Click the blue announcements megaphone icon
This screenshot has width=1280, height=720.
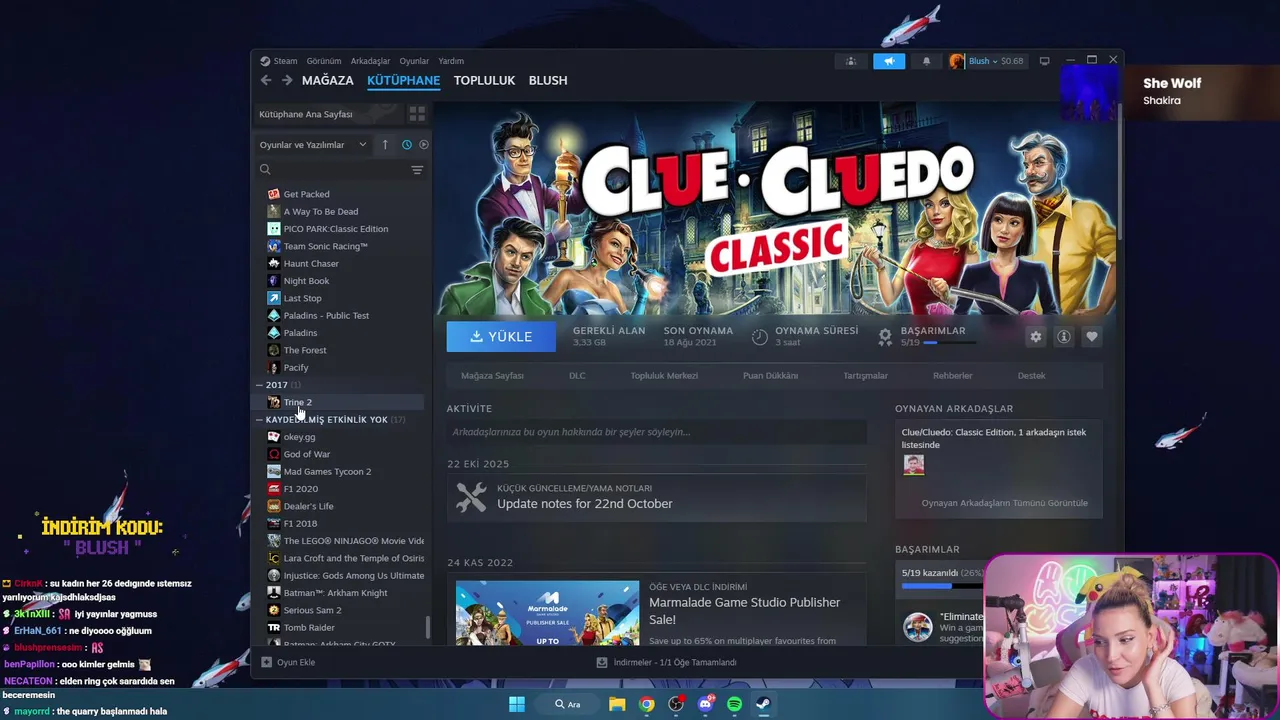889,61
